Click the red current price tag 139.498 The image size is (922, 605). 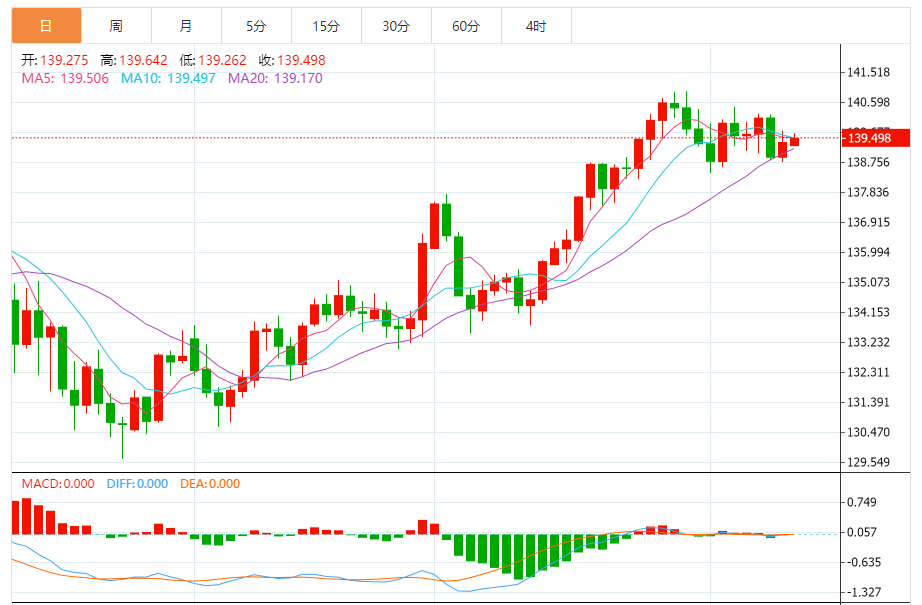point(876,138)
